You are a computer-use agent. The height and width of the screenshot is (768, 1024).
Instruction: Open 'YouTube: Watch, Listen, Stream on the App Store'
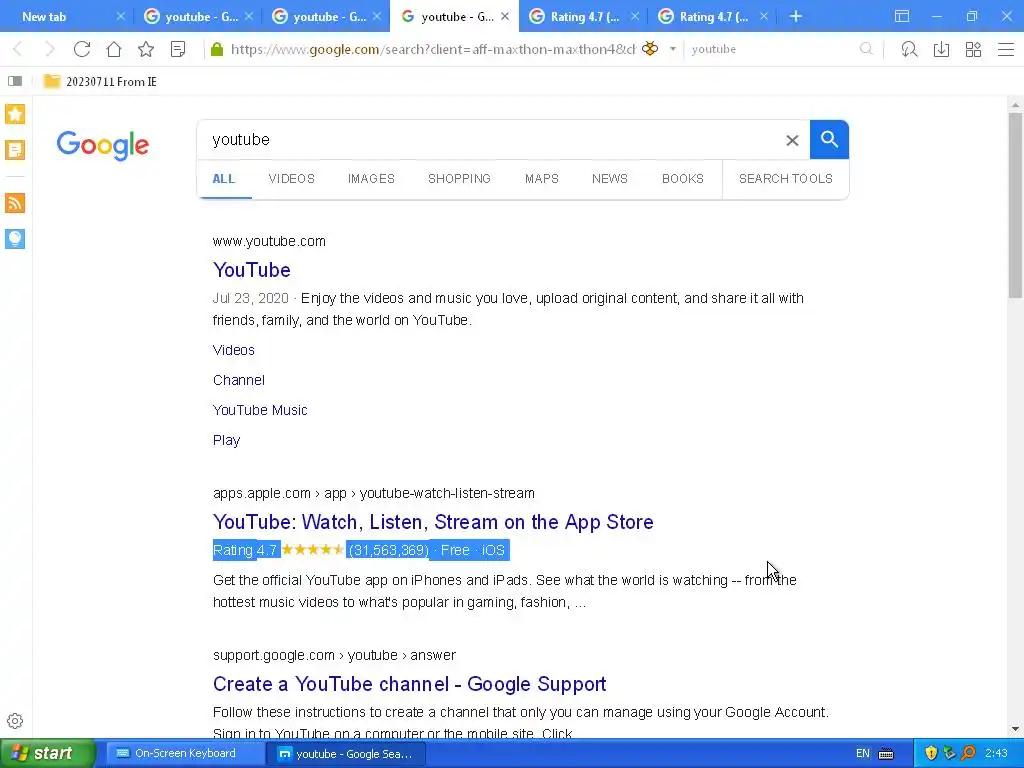(x=433, y=522)
